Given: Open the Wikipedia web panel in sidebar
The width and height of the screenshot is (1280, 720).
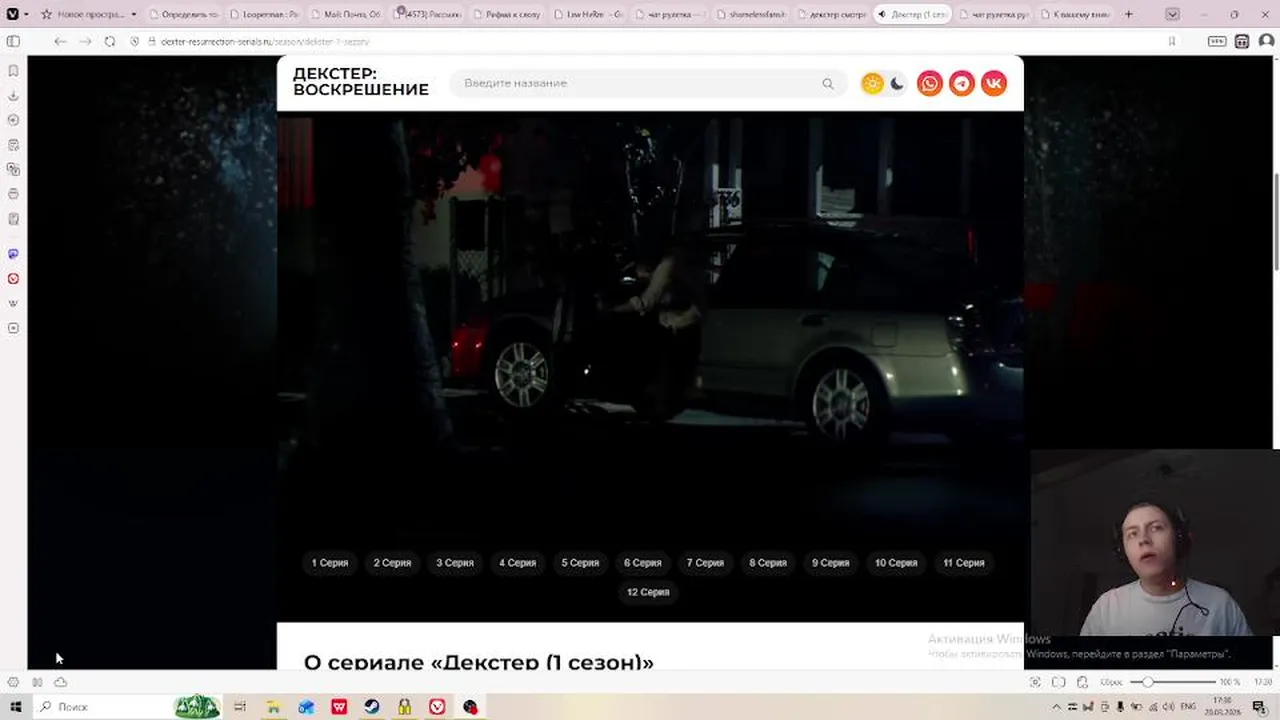Looking at the screenshot, I should click(13, 303).
